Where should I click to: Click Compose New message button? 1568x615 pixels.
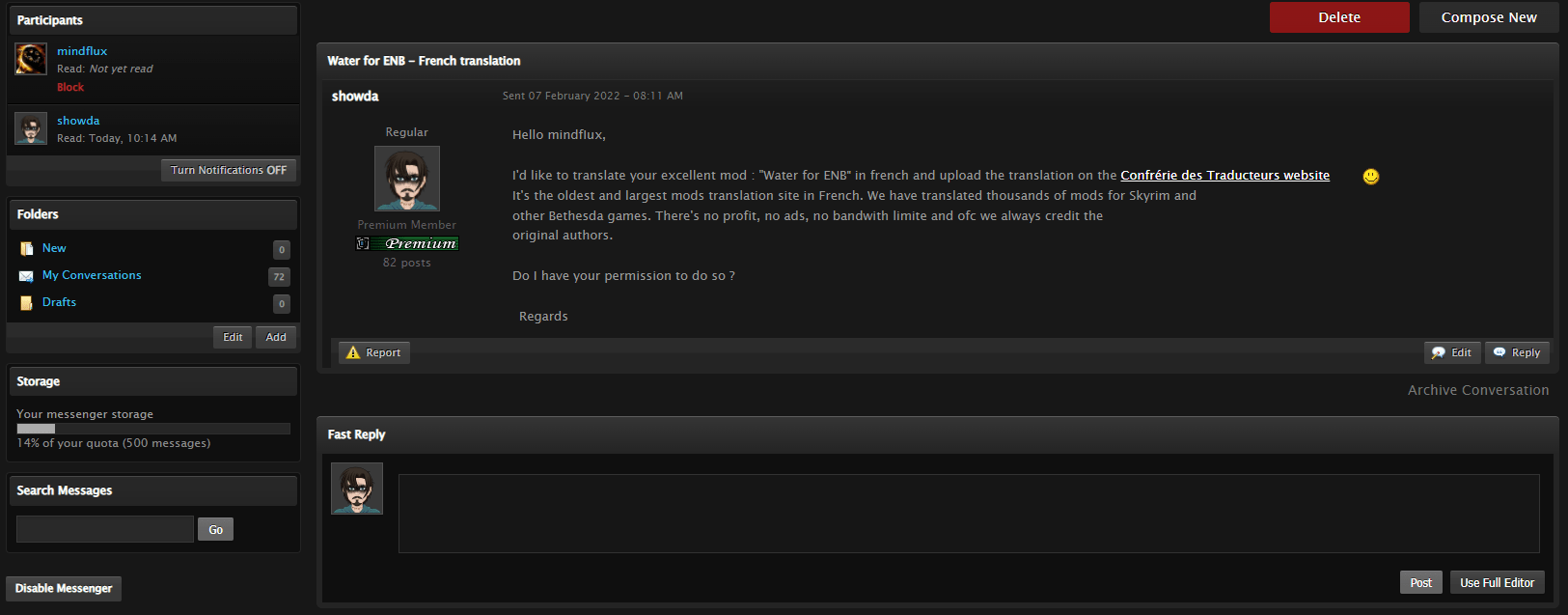[x=1489, y=17]
